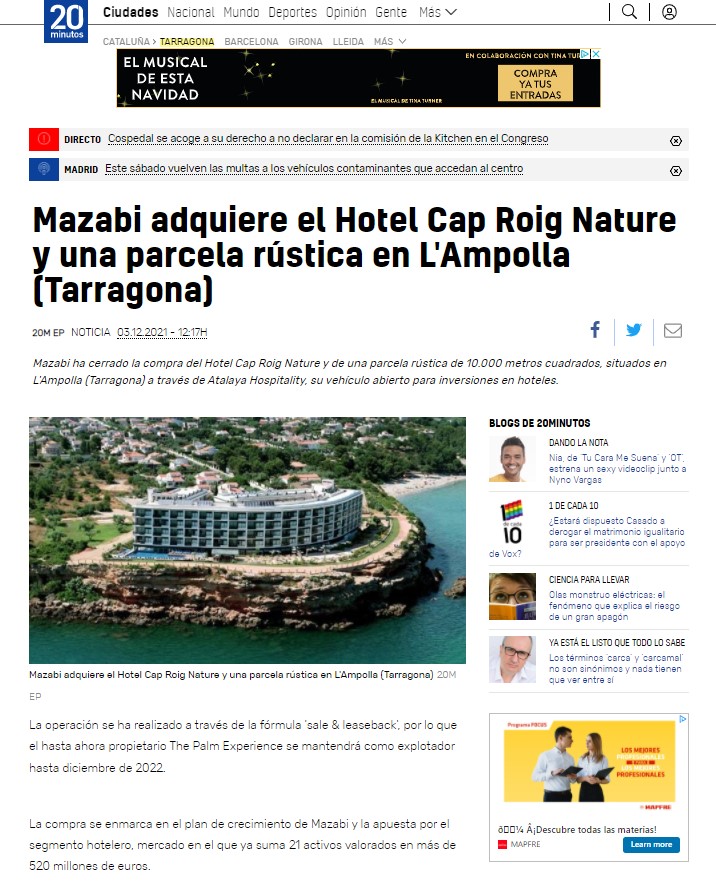Viewport: 716px width, 882px height.
Task: Click Learn more on Mapfre ad
Action: (651, 844)
